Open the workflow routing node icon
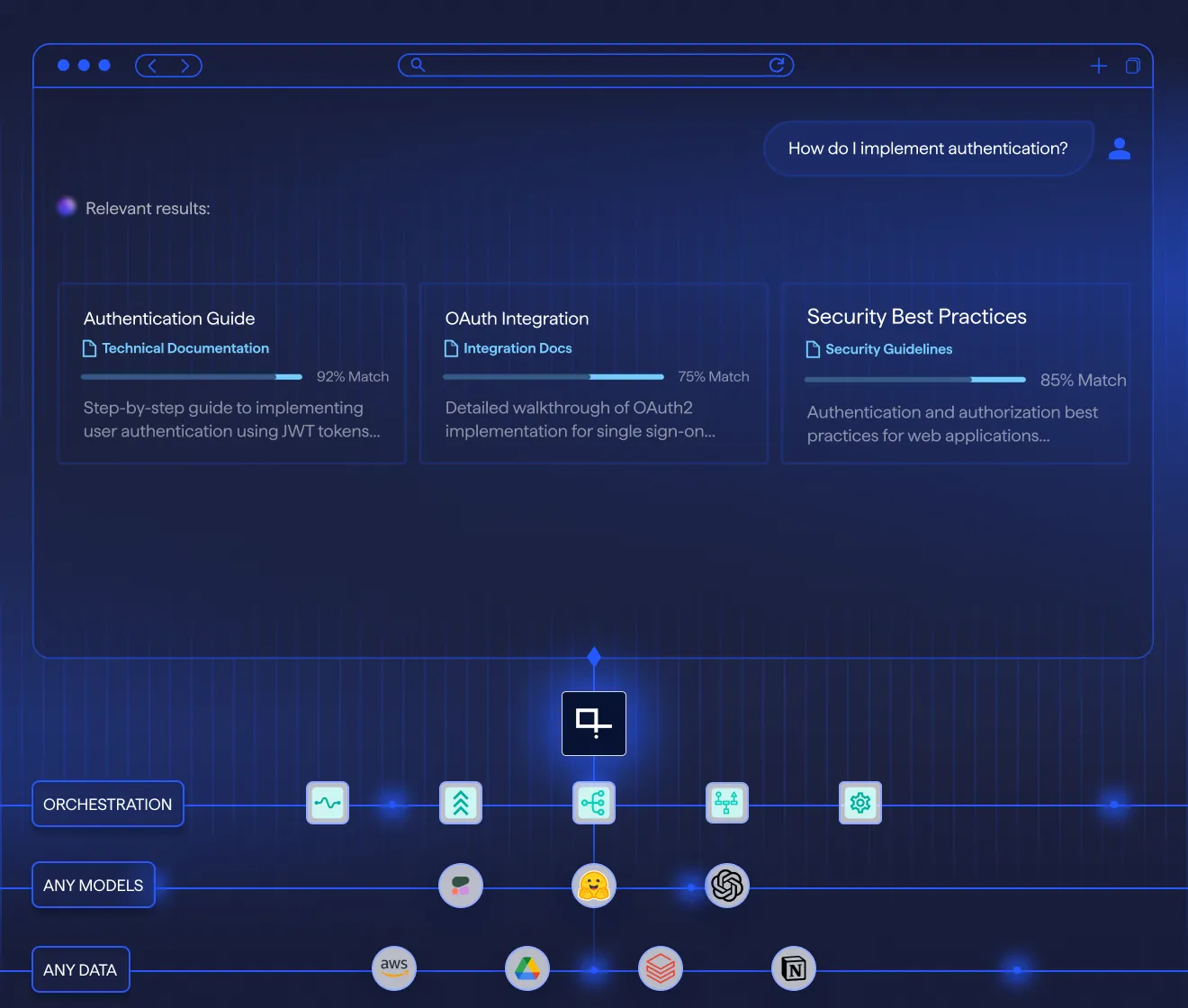This screenshot has height=1008, width=1188. point(593,803)
